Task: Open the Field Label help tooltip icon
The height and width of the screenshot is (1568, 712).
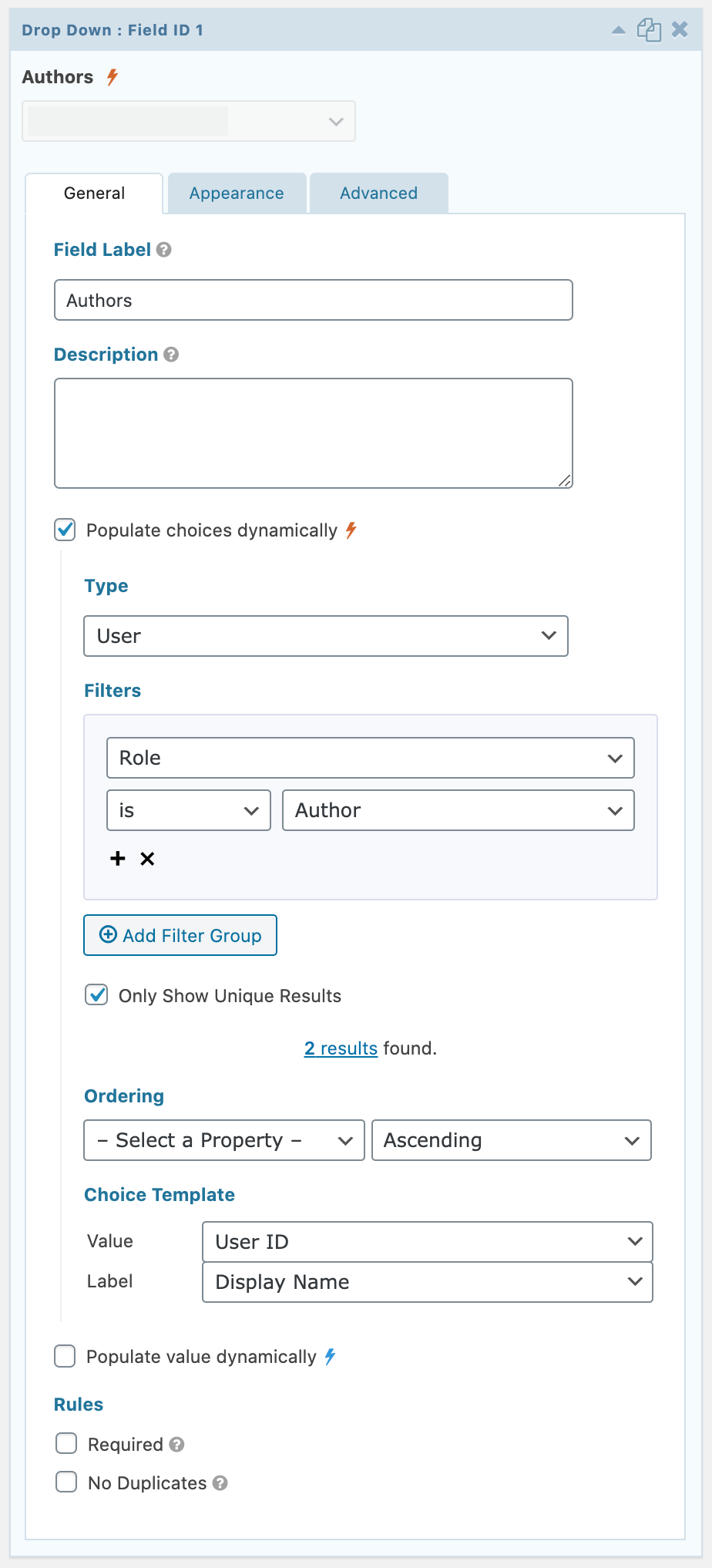Action: tap(163, 250)
